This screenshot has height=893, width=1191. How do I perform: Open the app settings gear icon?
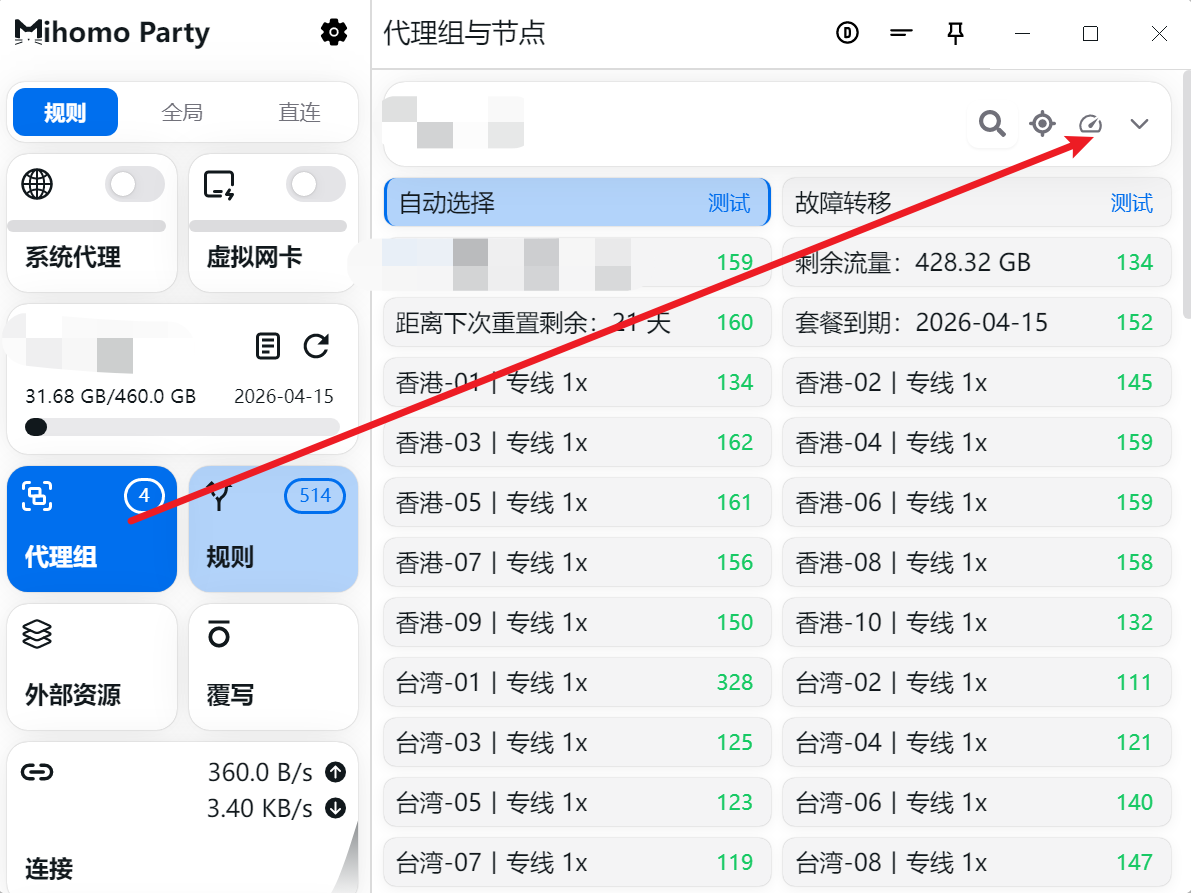click(334, 32)
